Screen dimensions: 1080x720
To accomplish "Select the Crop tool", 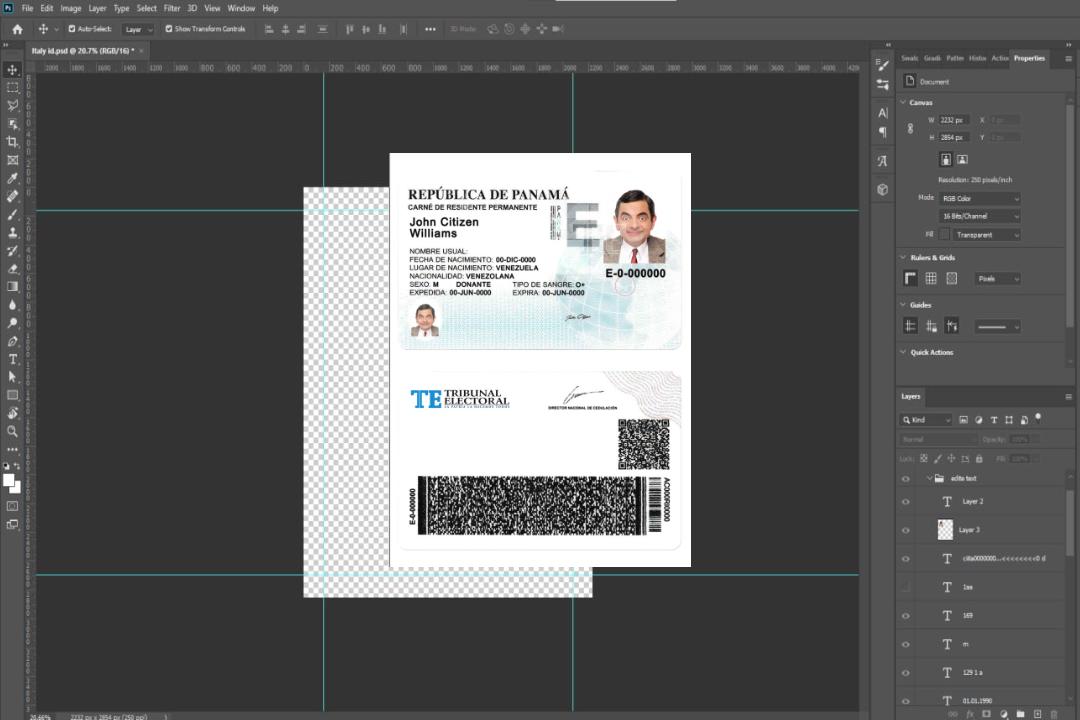I will click(13, 142).
